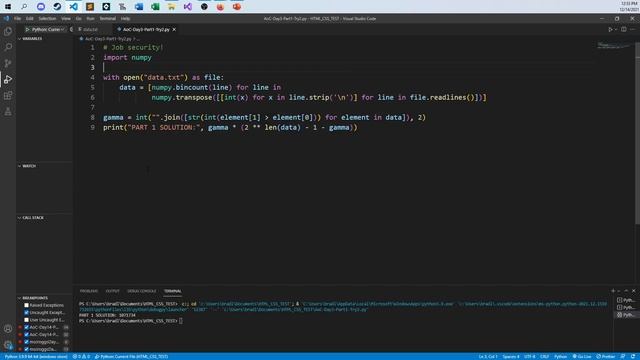Open the Extensions view

pyautogui.click(x=8, y=96)
